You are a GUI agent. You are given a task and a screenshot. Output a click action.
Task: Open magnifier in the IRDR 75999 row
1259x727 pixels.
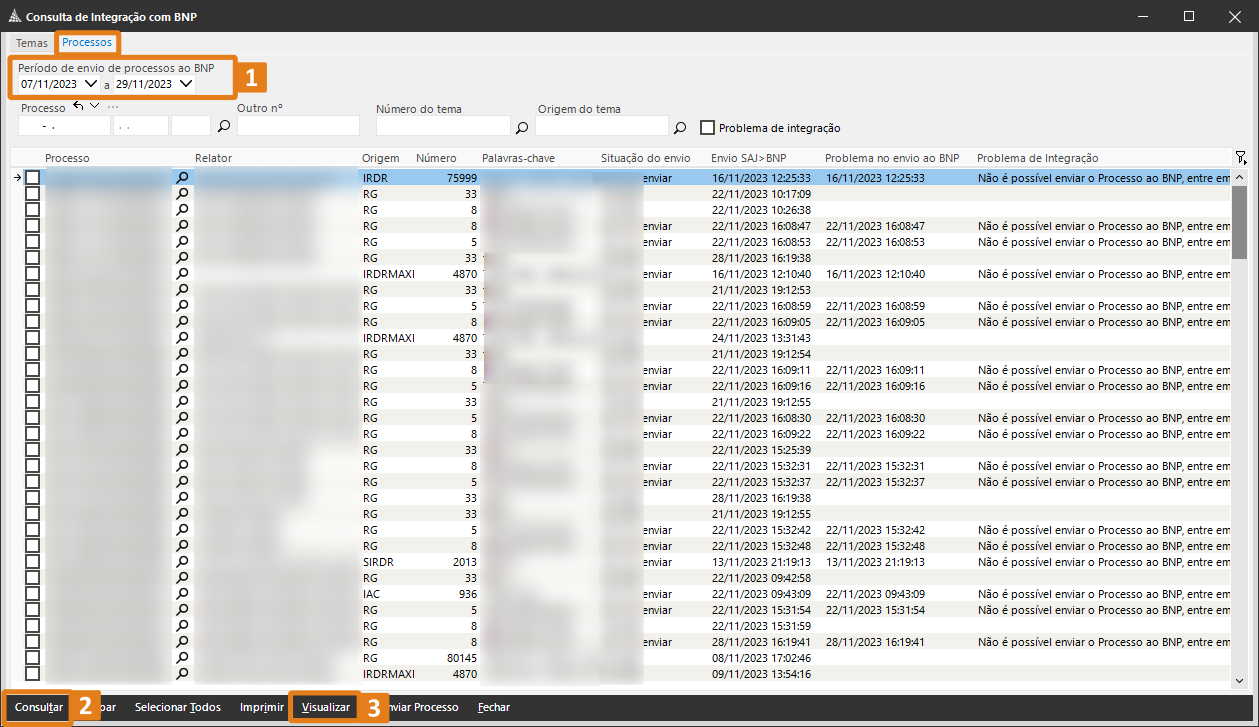tap(182, 177)
